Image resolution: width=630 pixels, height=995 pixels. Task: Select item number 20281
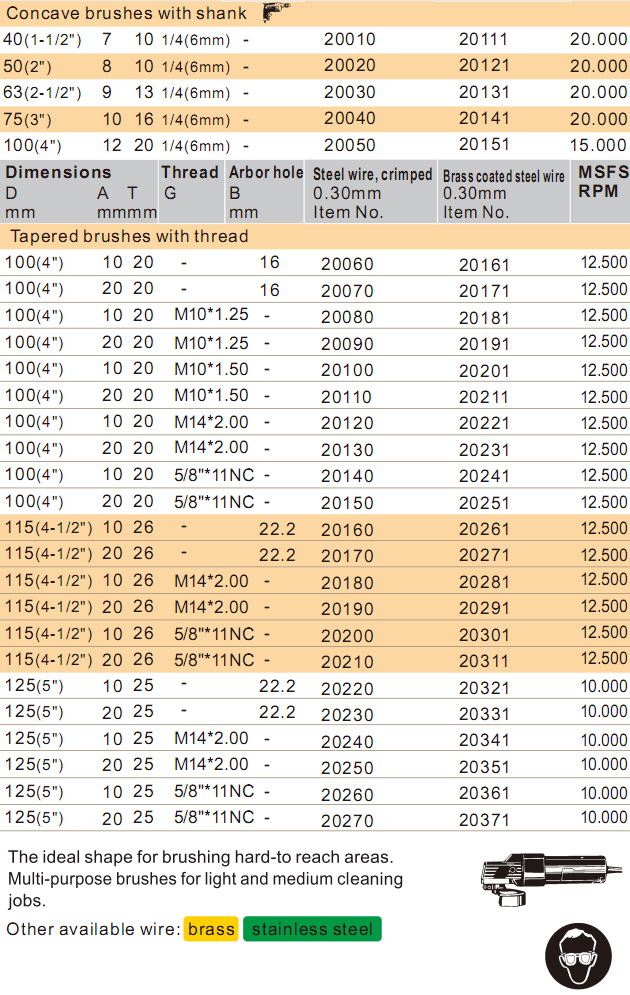pyautogui.click(x=484, y=582)
